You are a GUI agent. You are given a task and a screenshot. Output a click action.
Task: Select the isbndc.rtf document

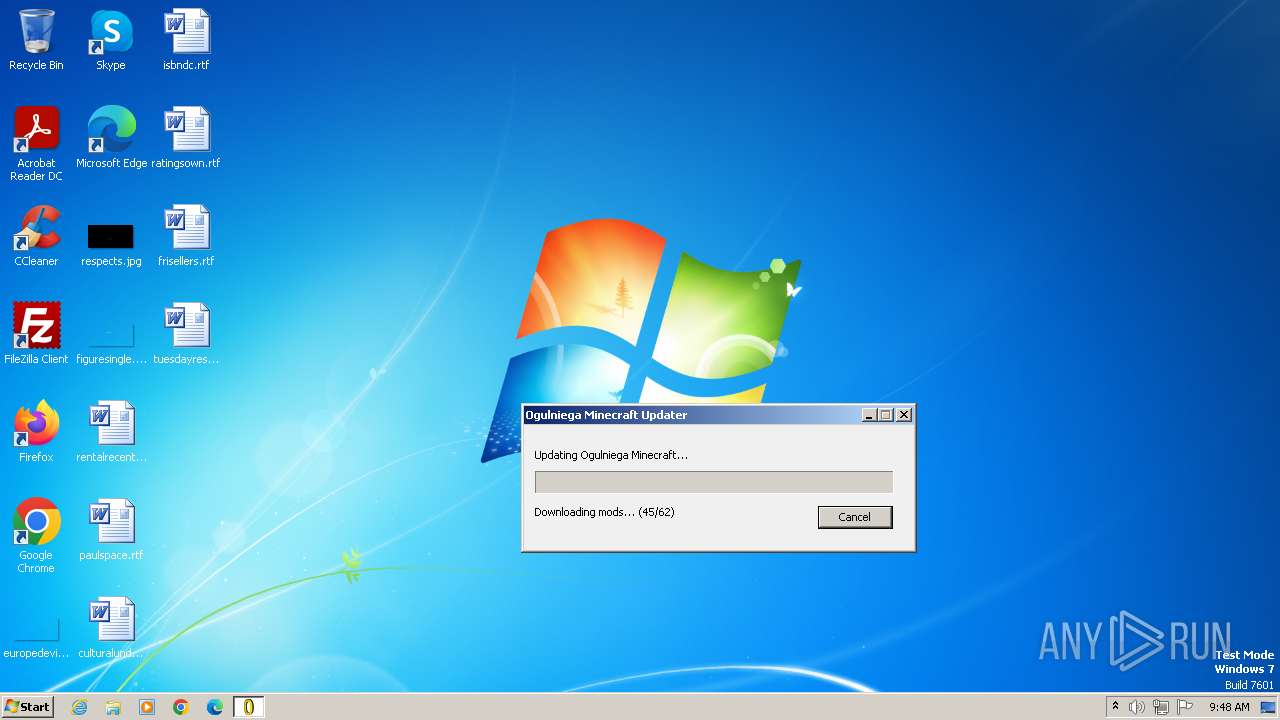[x=186, y=40]
